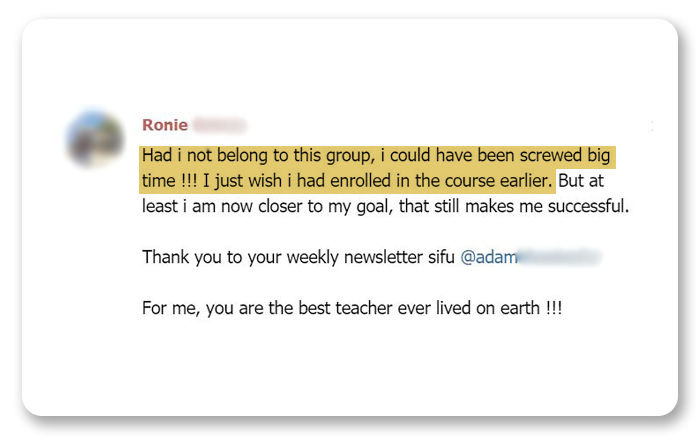
Task: Click the highlighted line starting 'Had i not belong'
Action: click(376, 156)
